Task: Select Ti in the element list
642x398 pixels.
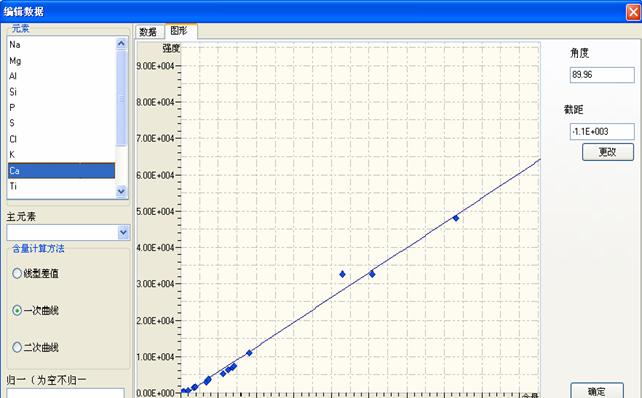Action: tap(61, 186)
